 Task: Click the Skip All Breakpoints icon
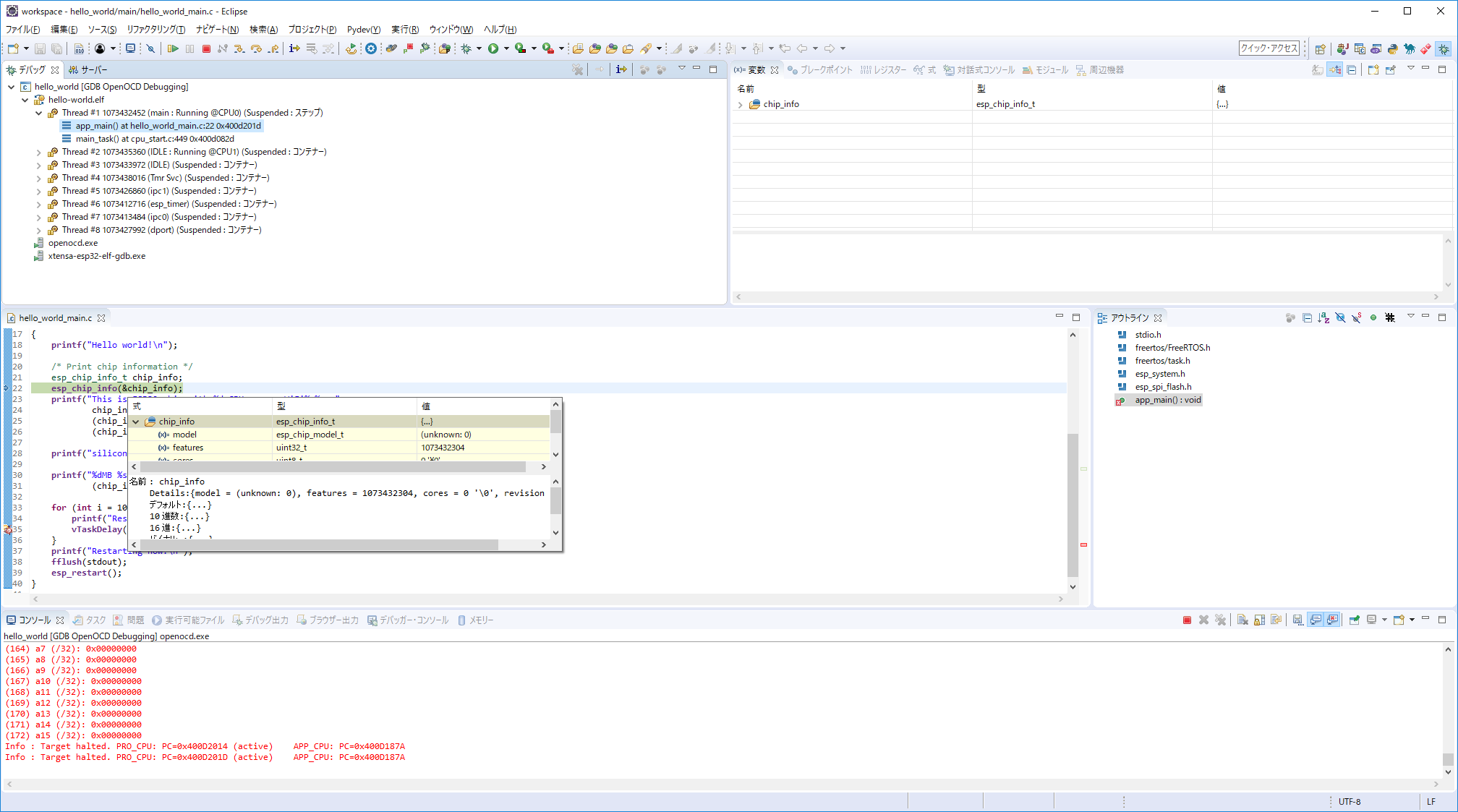coord(150,48)
